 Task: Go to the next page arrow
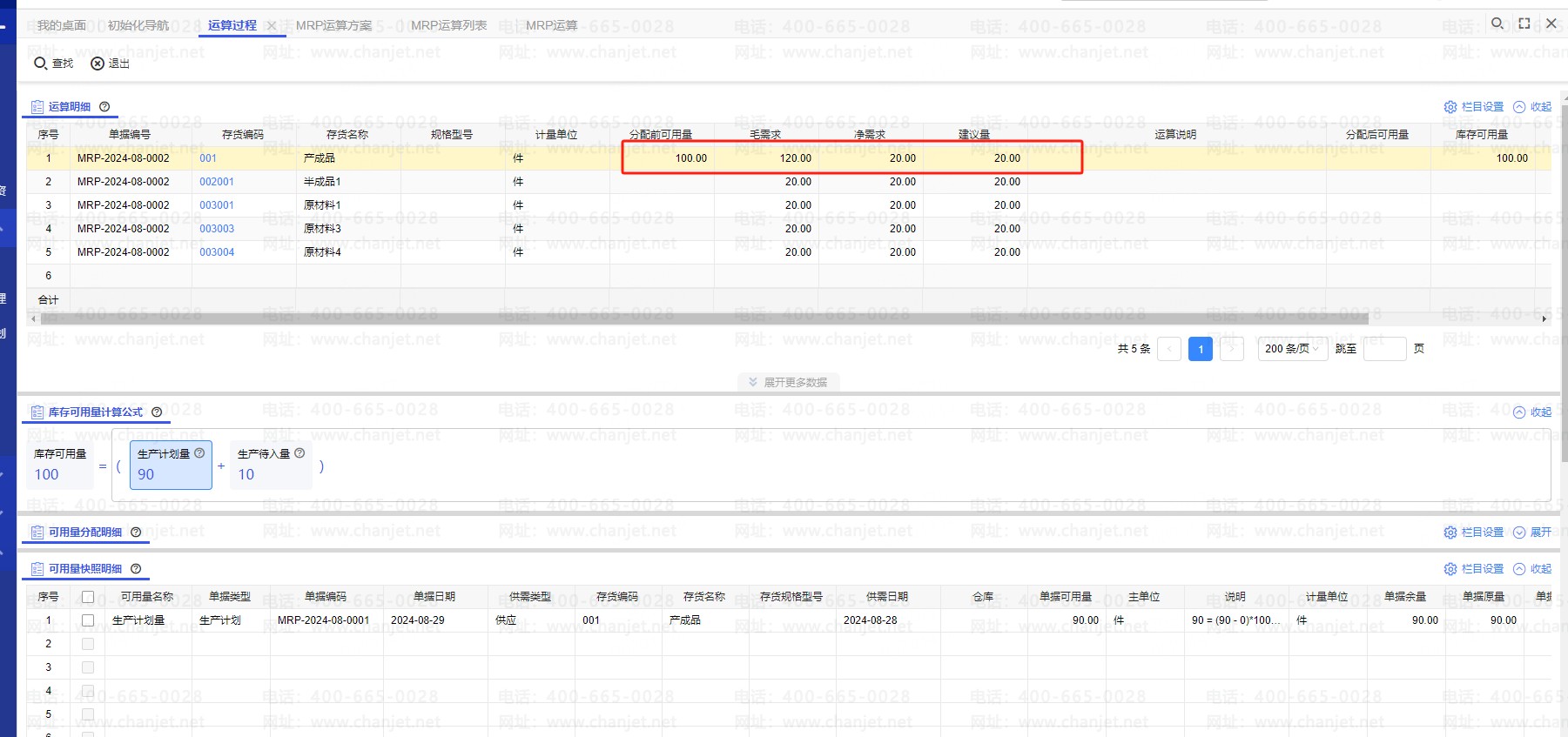(1231, 349)
